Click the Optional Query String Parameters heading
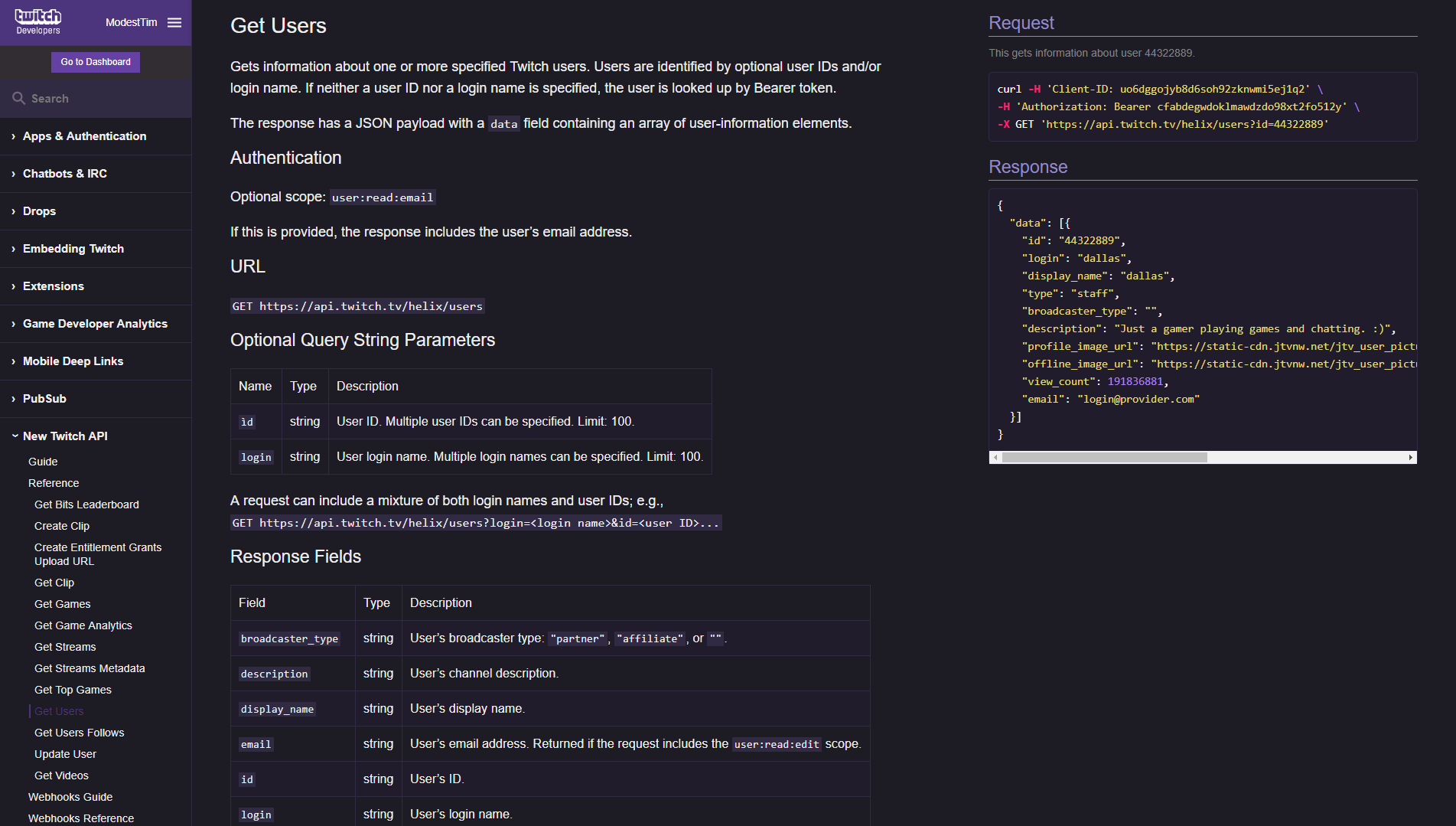Image resolution: width=1456 pixels, height=826 pixels. [x=363, y=340]
